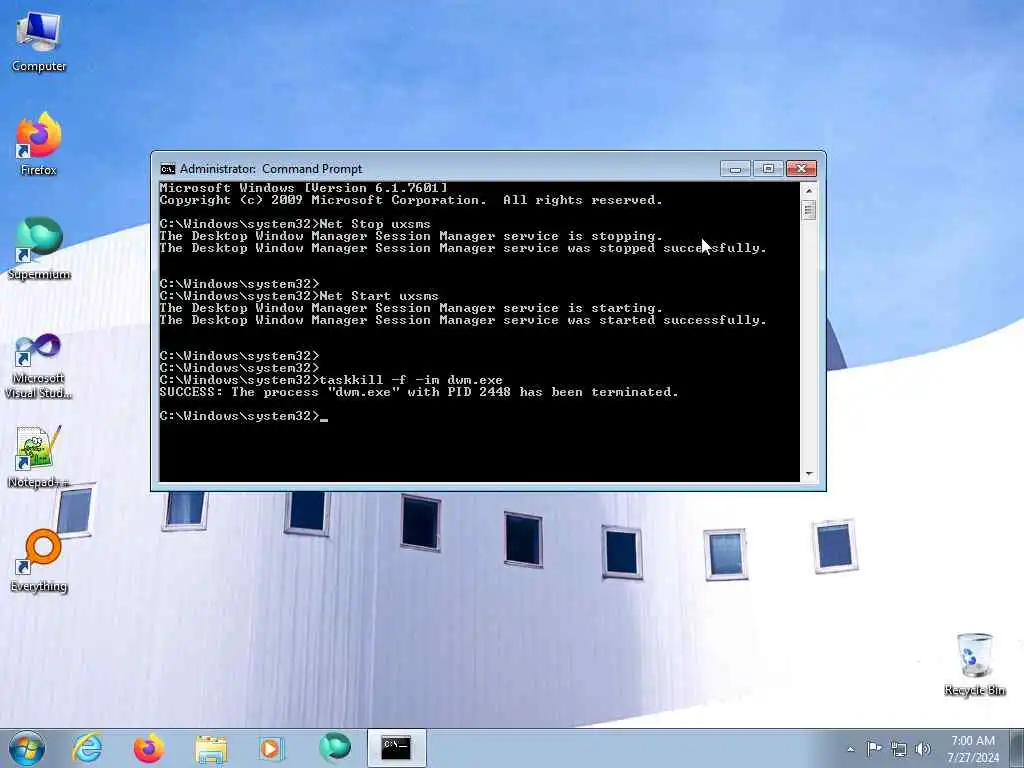Open Windows Explorer from the taskbar
Image resolution: width=1024 pixels, height=768 pixels.
210,748
